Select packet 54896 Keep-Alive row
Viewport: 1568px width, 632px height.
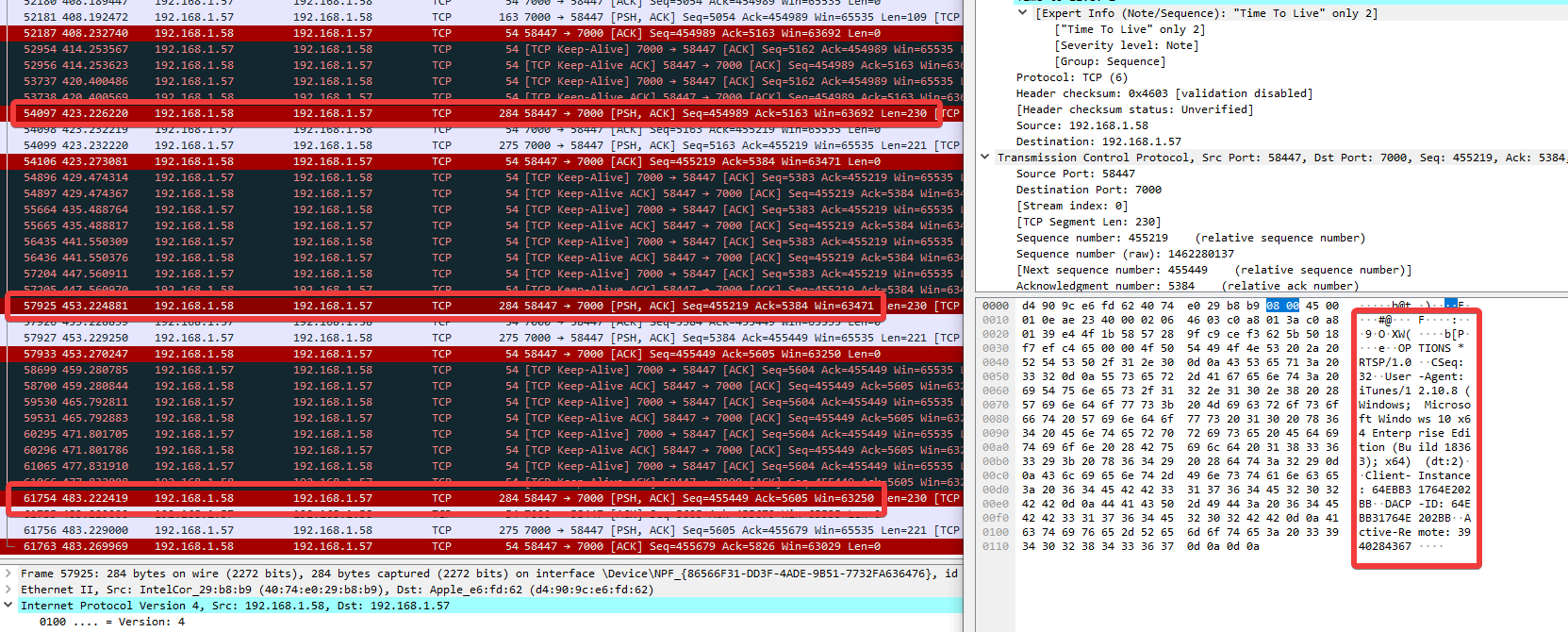[x=482, y=177]
